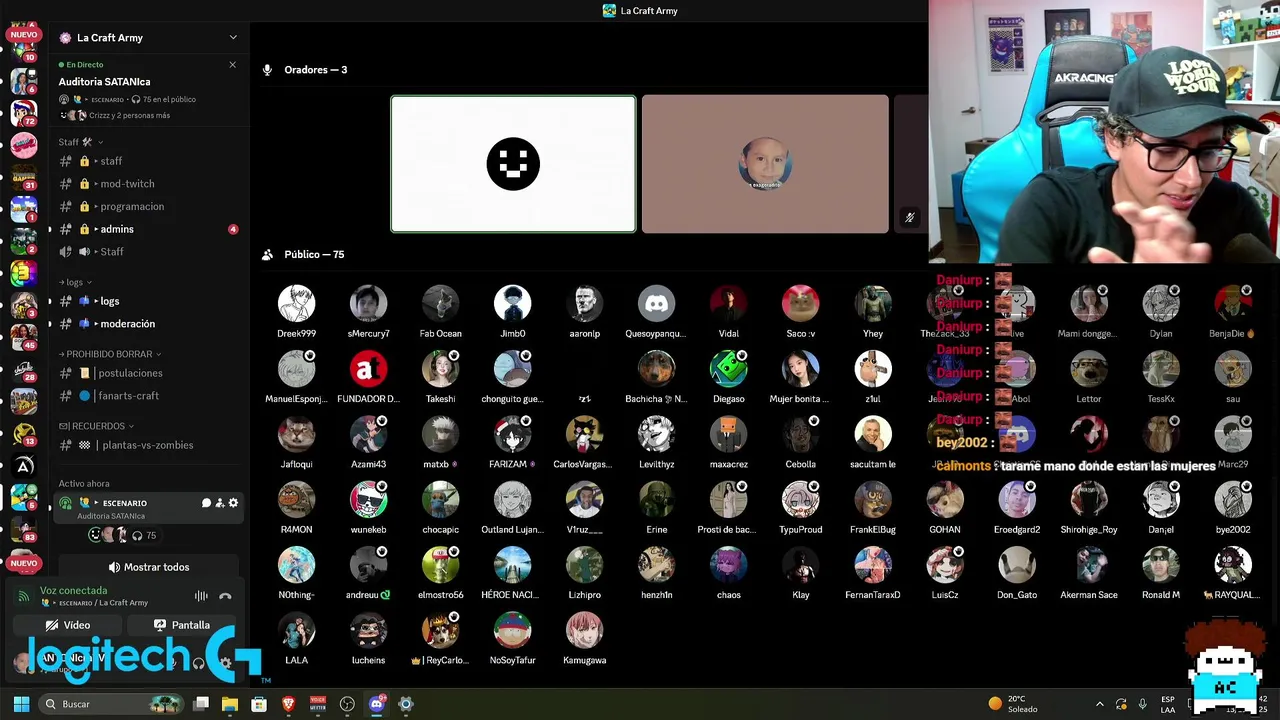Select the first speaker tile with smiley
This screenshot has width=1280, height=720.
coord(513,164)
